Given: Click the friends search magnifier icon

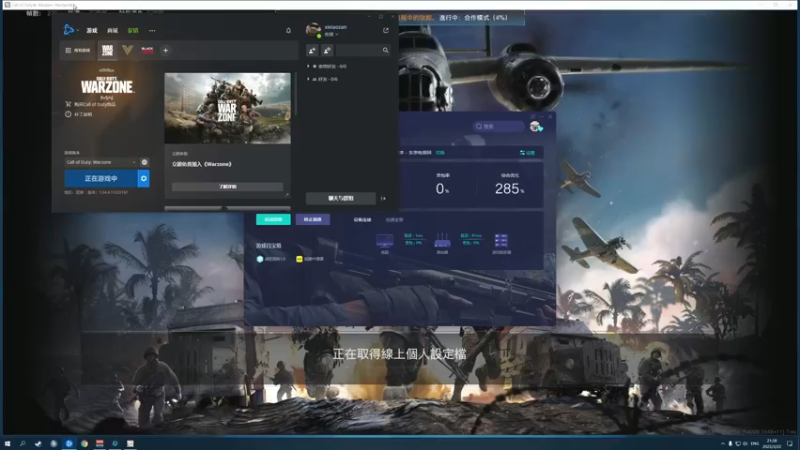Looking at the screenshot, I should (386, 51).
